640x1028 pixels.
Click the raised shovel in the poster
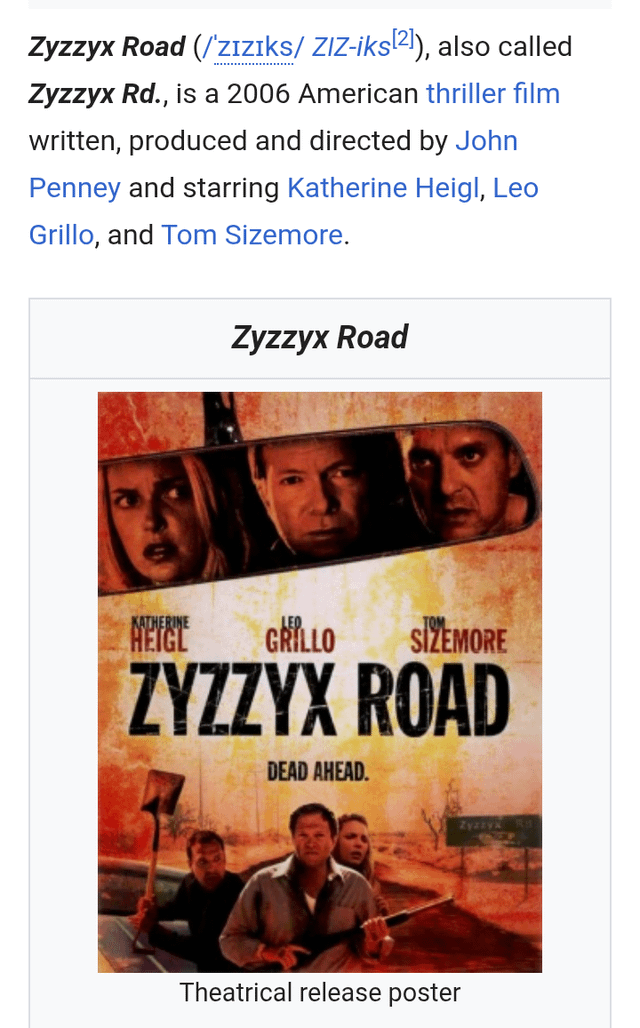tap(157, 846)
